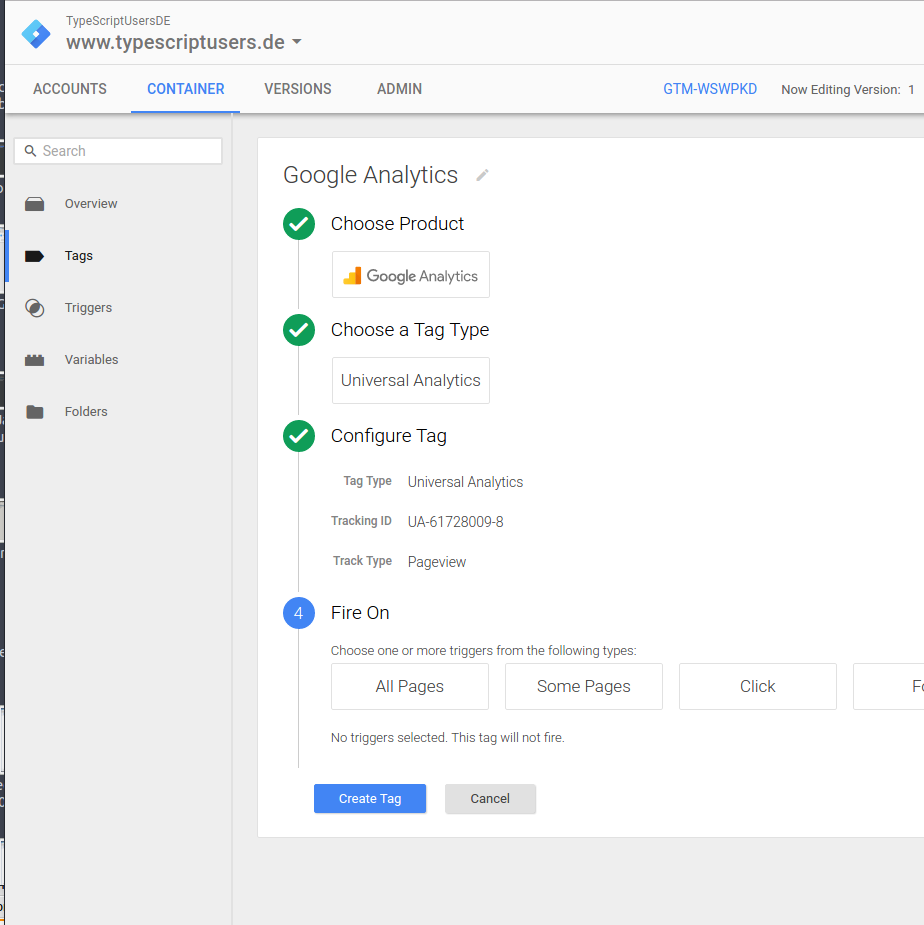Switch to the ADMIN tab
The image size is (924, 925).
tap(399, 89)
